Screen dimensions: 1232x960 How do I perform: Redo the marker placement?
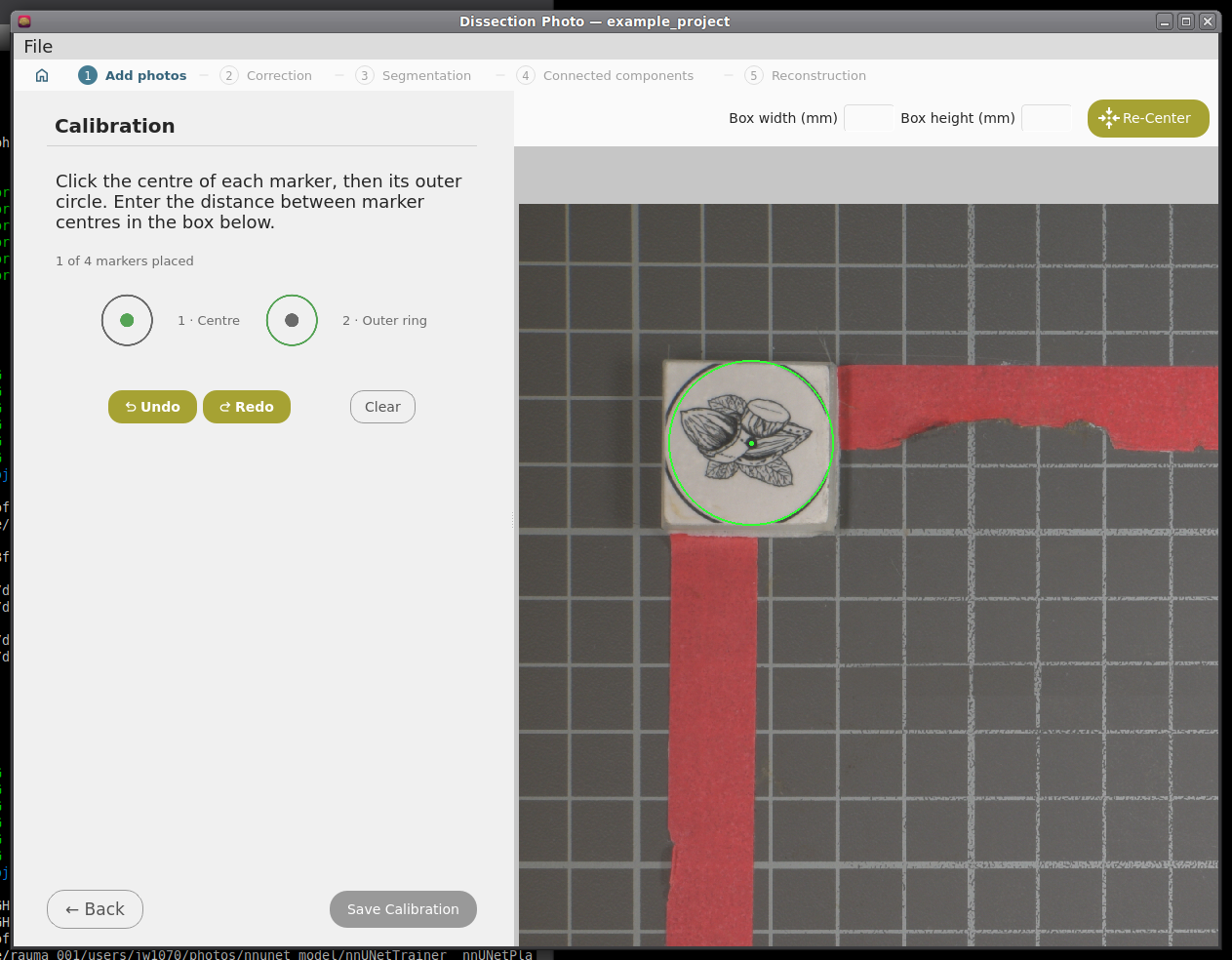(x=247, y=407)
